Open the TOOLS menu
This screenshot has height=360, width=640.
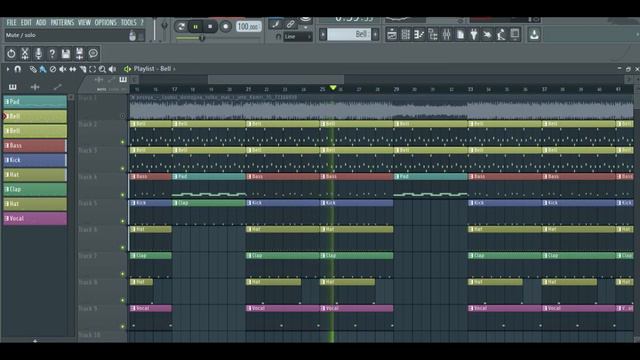coord(128,23)
